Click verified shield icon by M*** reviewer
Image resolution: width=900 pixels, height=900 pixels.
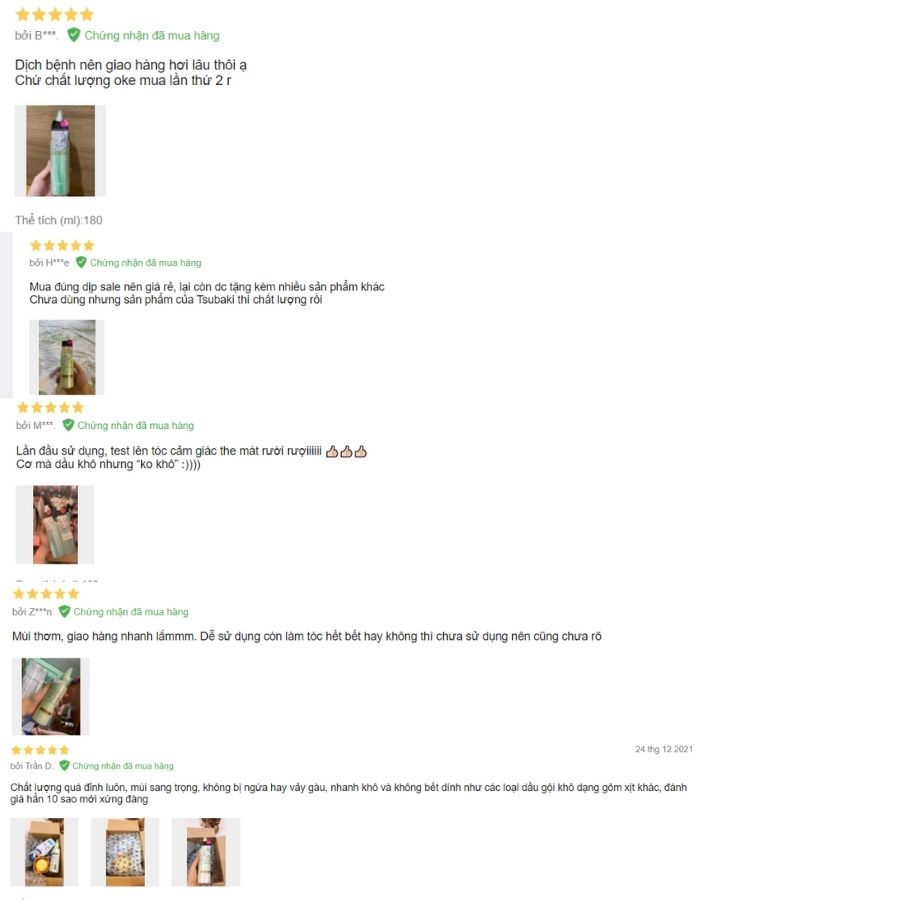pyautogui.click(x=68, y=425)
